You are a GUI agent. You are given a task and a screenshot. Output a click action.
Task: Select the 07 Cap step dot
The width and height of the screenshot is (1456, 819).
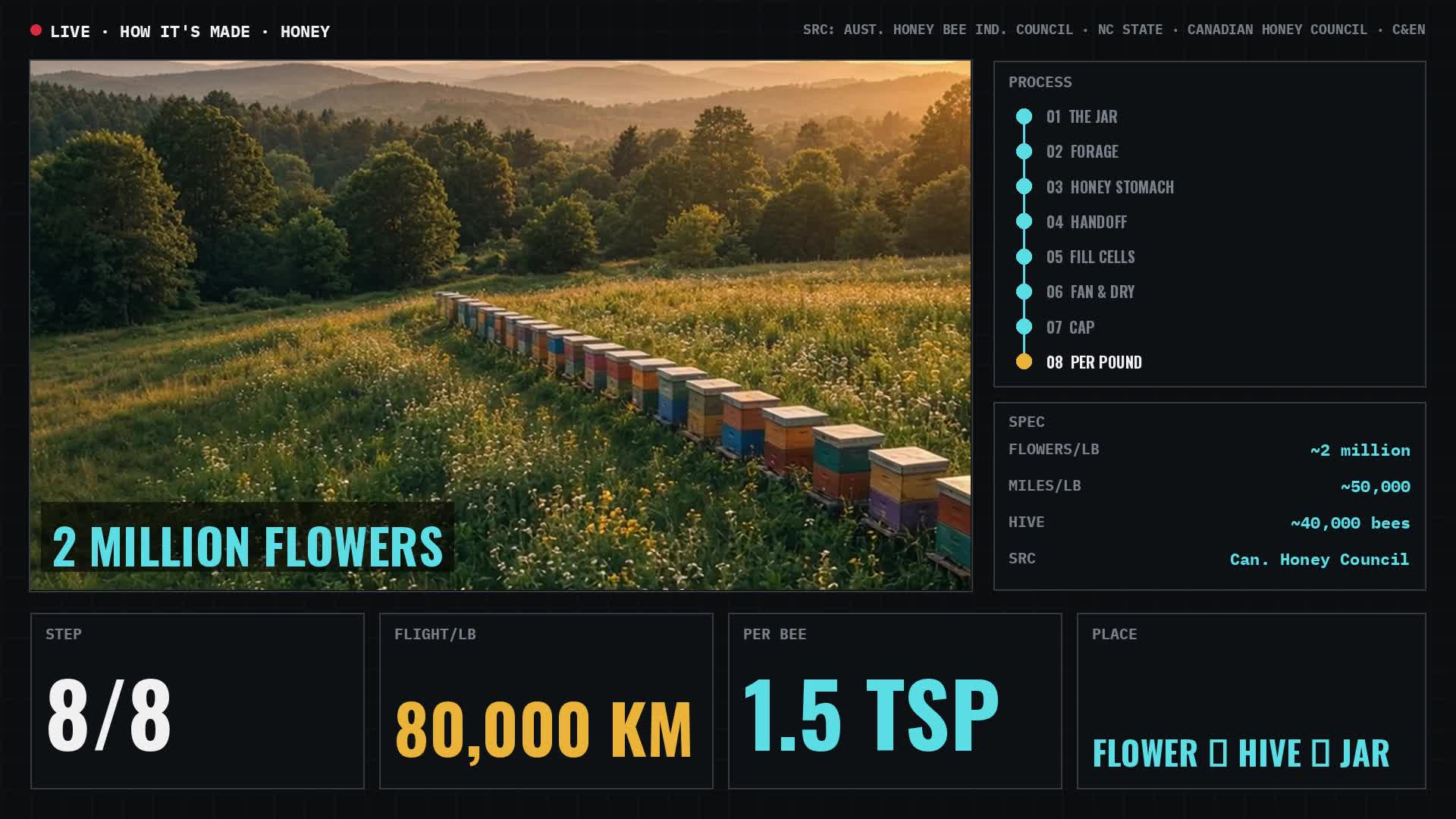point(1024,327)
